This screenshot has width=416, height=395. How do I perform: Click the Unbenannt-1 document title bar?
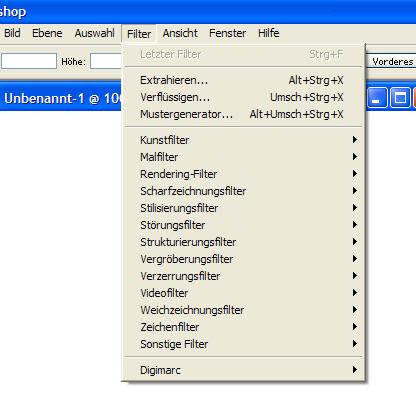pos(62,98)
